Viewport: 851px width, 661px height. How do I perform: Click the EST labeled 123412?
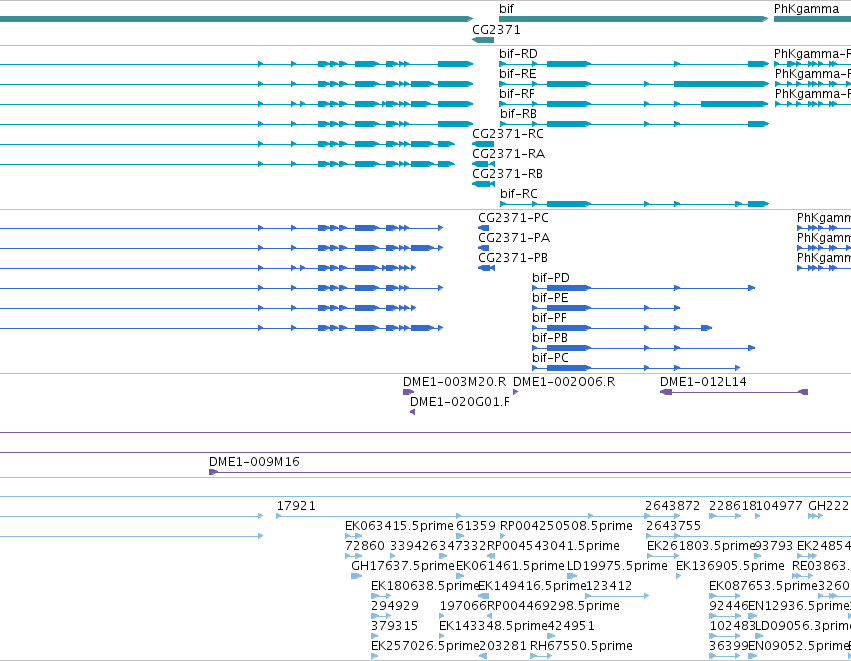tap(609, 586)
